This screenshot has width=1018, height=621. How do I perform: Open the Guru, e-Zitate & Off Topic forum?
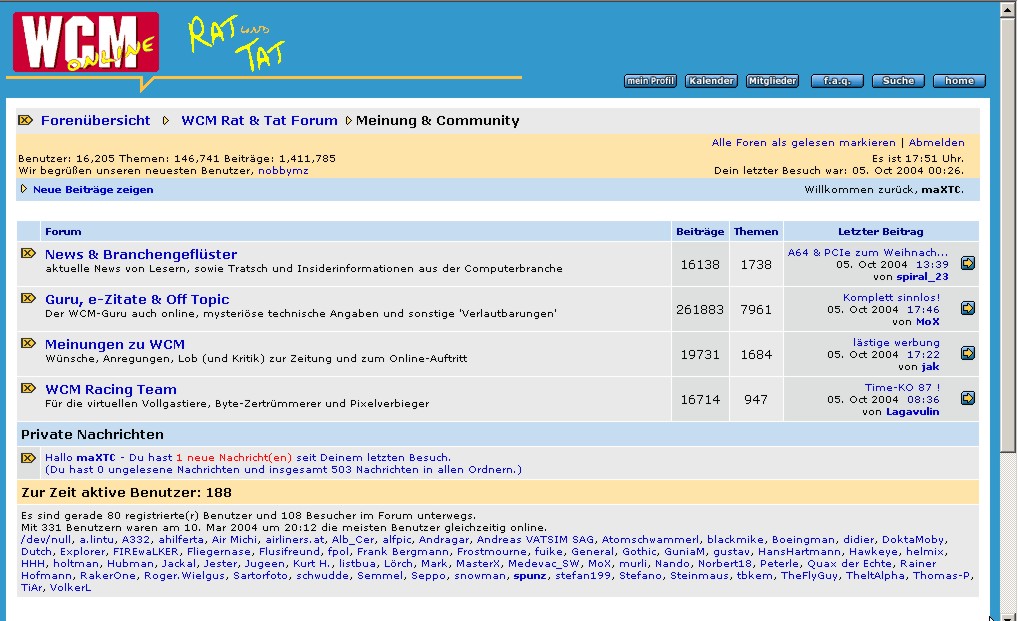(137, 299)
